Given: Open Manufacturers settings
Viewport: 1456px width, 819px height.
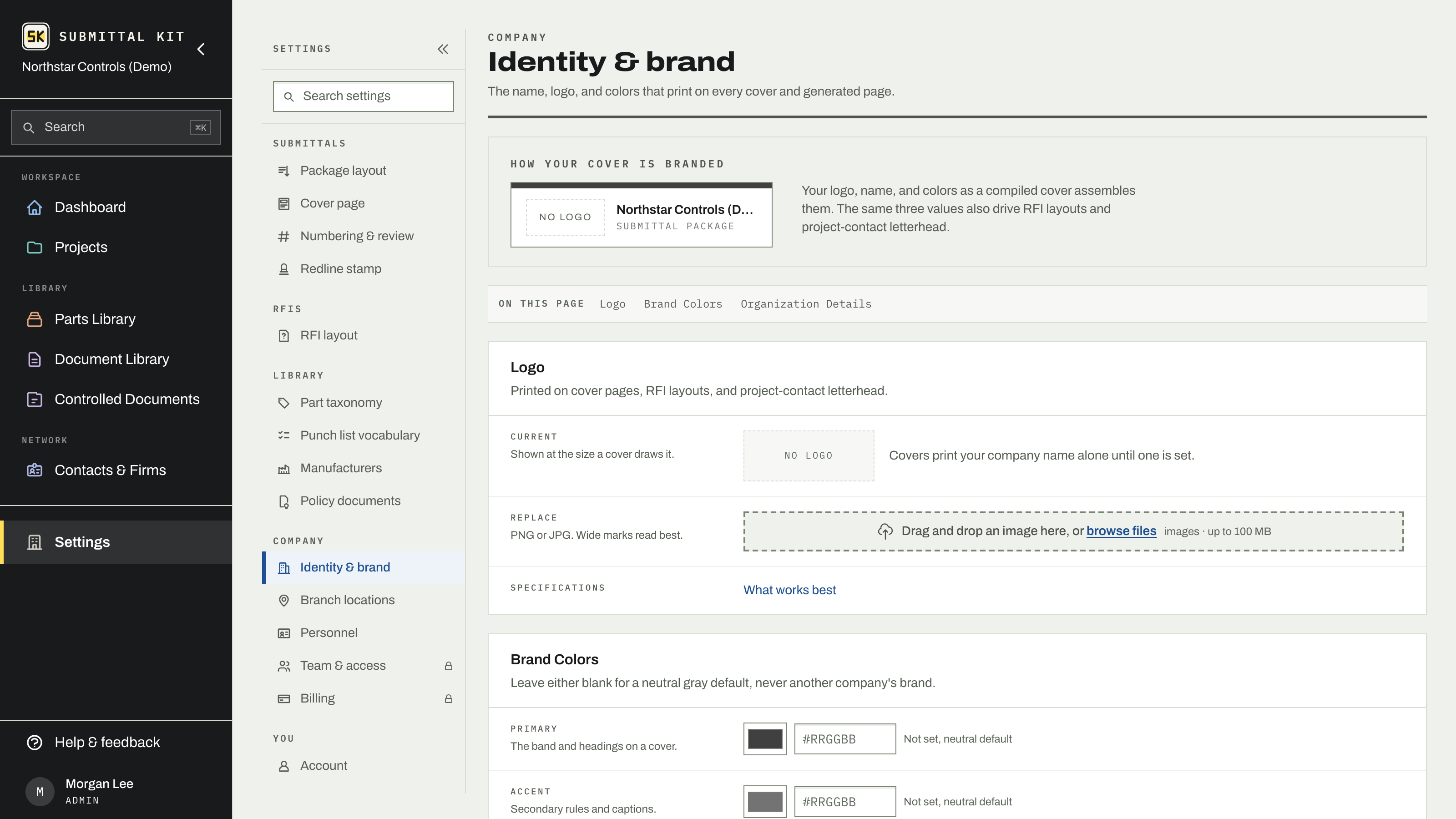Looking at the screenshot, I should tap(364, 469).
